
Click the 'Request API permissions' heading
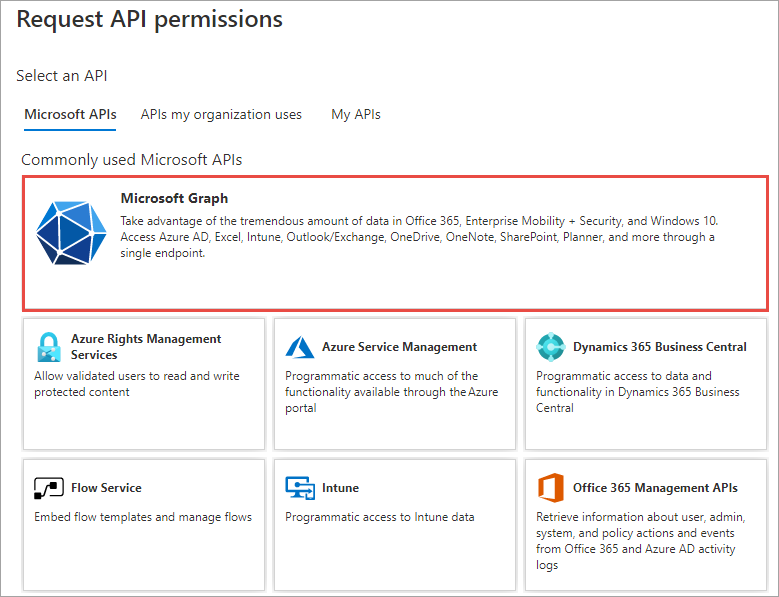point(150,19)
